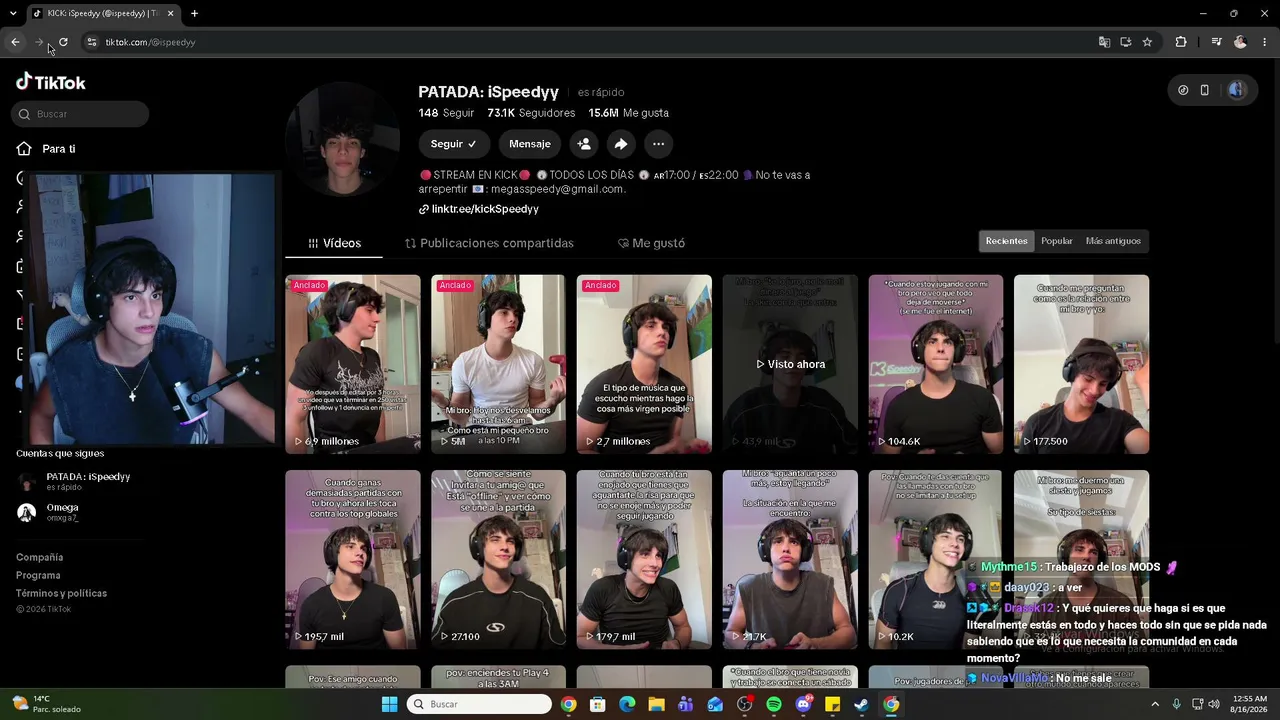Search Windows from the taskbar Buscar box
This screenshot has height=720, width=1280.
point(479,704)
